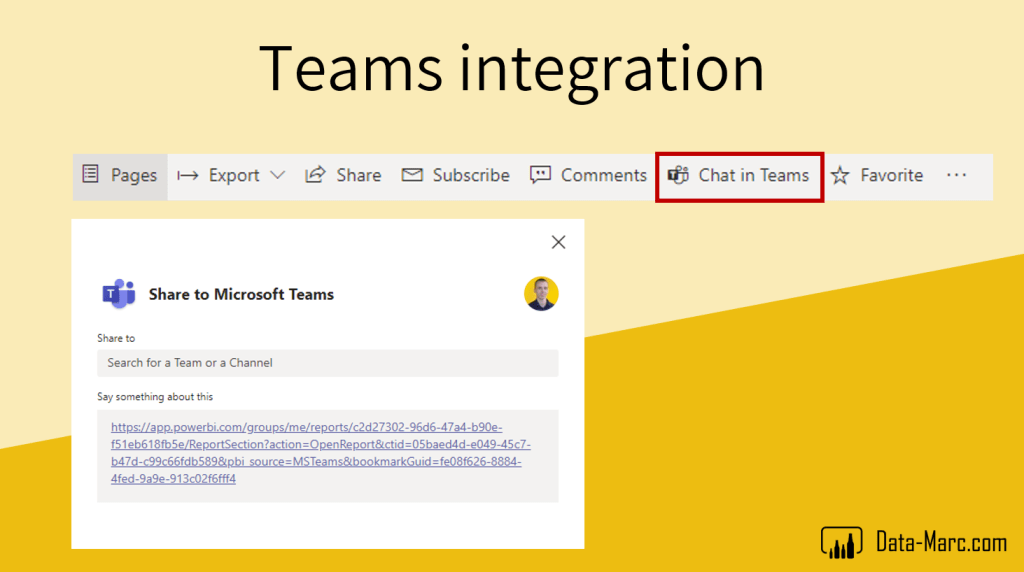Focus the Search for a Team or Channel field
Screen dimensions: 1024x572
pos(327,363)
